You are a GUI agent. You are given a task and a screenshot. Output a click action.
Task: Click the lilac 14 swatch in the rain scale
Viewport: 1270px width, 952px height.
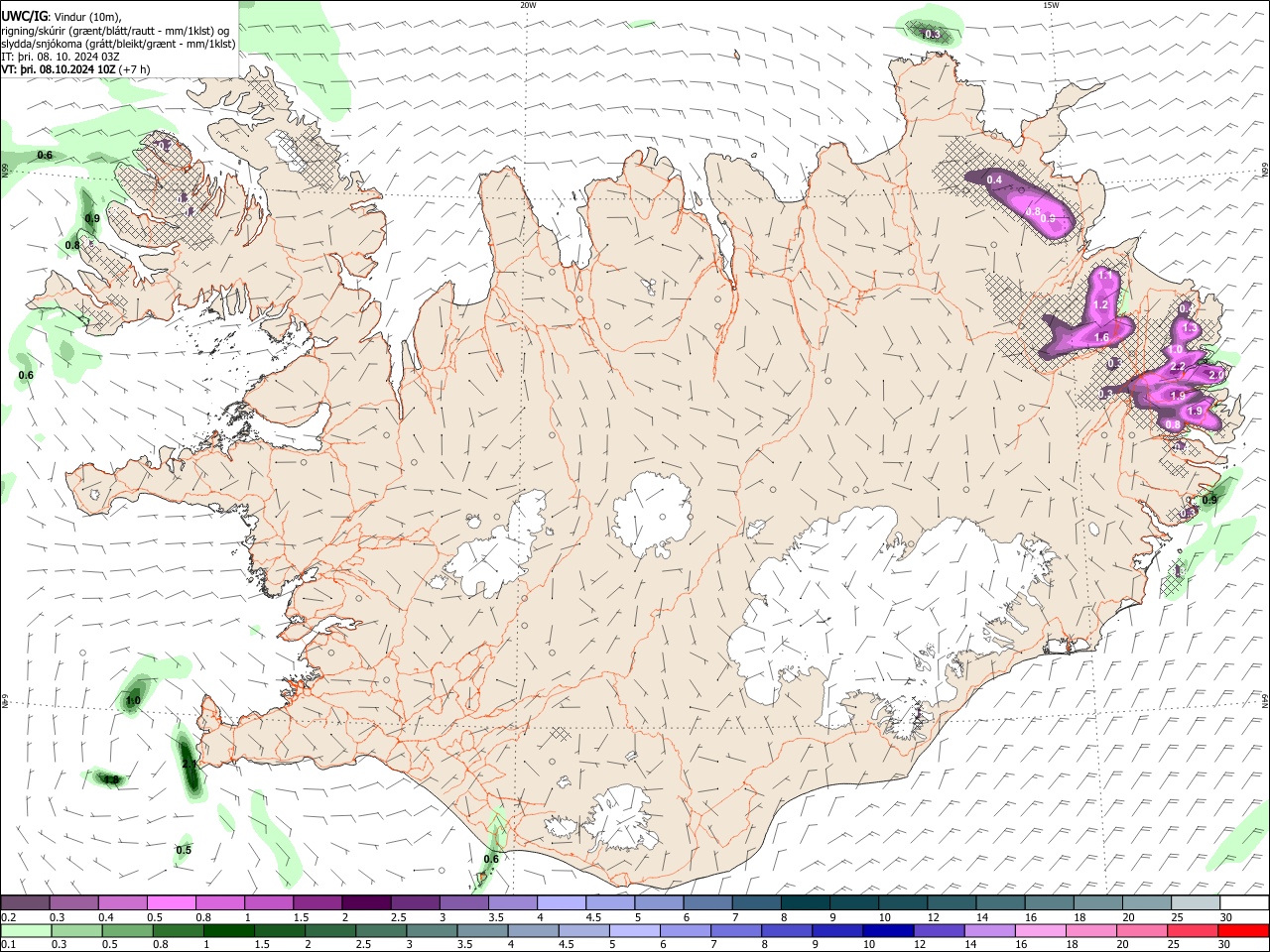point(989,930)
